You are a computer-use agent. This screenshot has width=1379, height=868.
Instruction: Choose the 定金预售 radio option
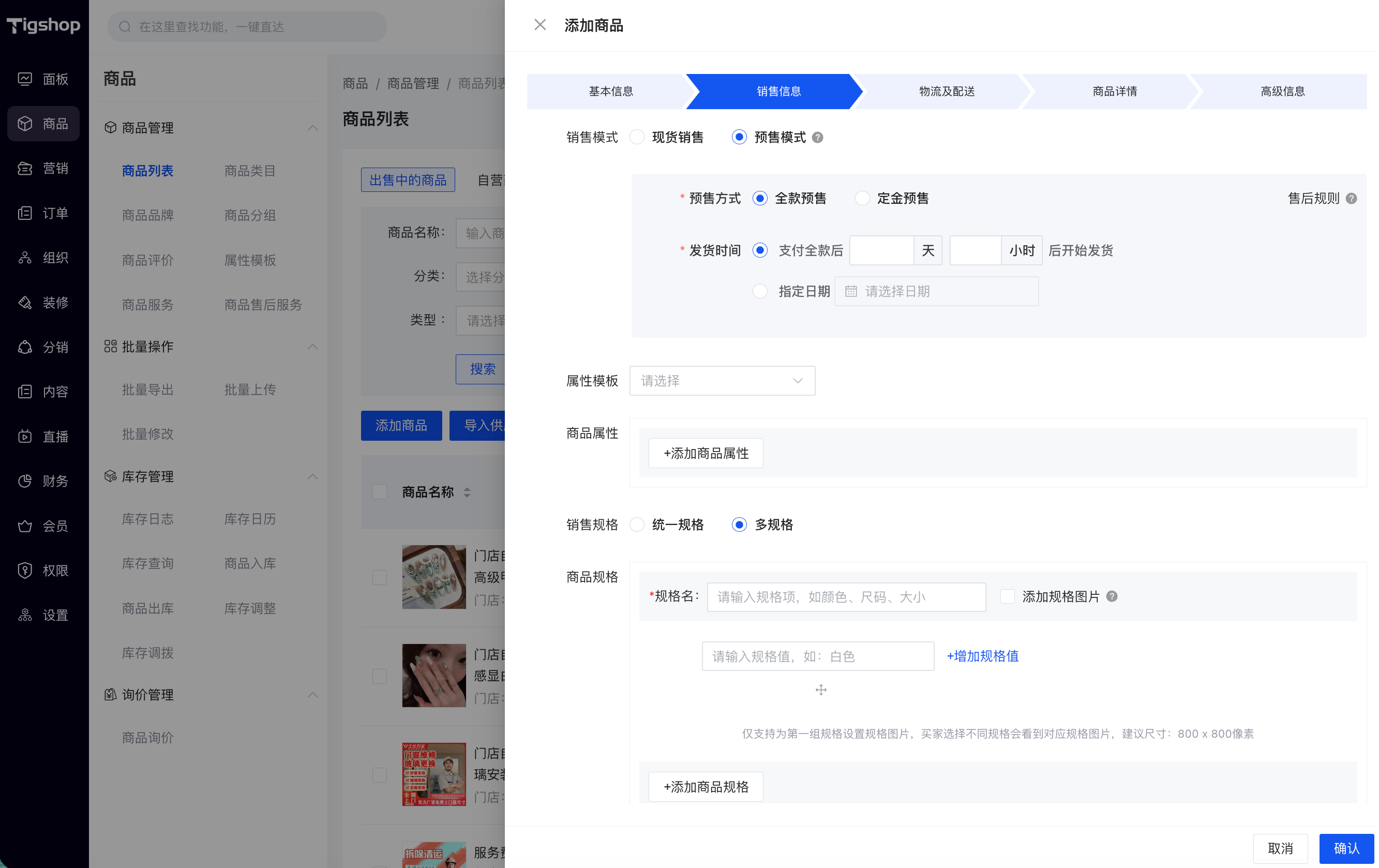pyautogui.click(x=862, y=199)
